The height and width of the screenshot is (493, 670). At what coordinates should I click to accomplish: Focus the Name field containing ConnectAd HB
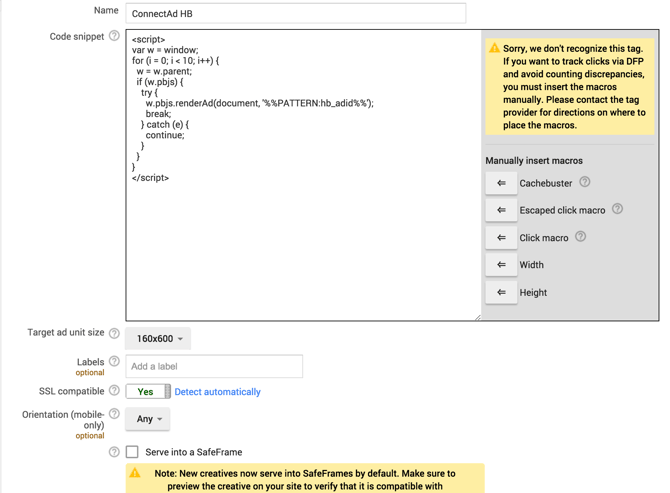point(296,14)
